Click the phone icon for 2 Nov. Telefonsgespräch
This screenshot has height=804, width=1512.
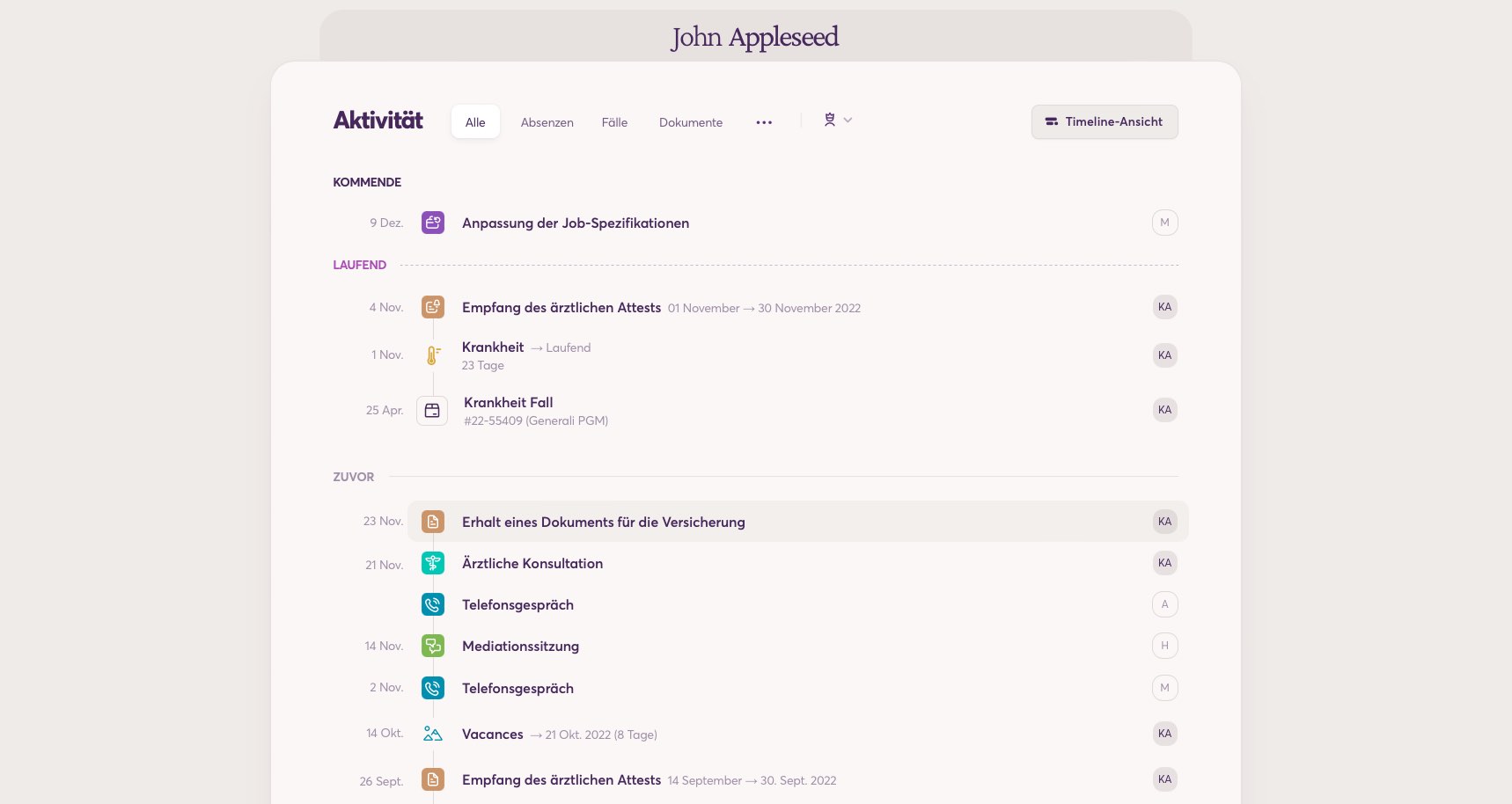click(432, 688)
